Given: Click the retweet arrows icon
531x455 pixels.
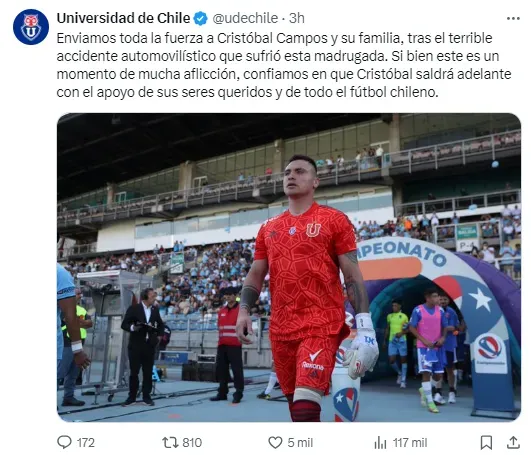Looking at the screenshot, I should [170, 442].
